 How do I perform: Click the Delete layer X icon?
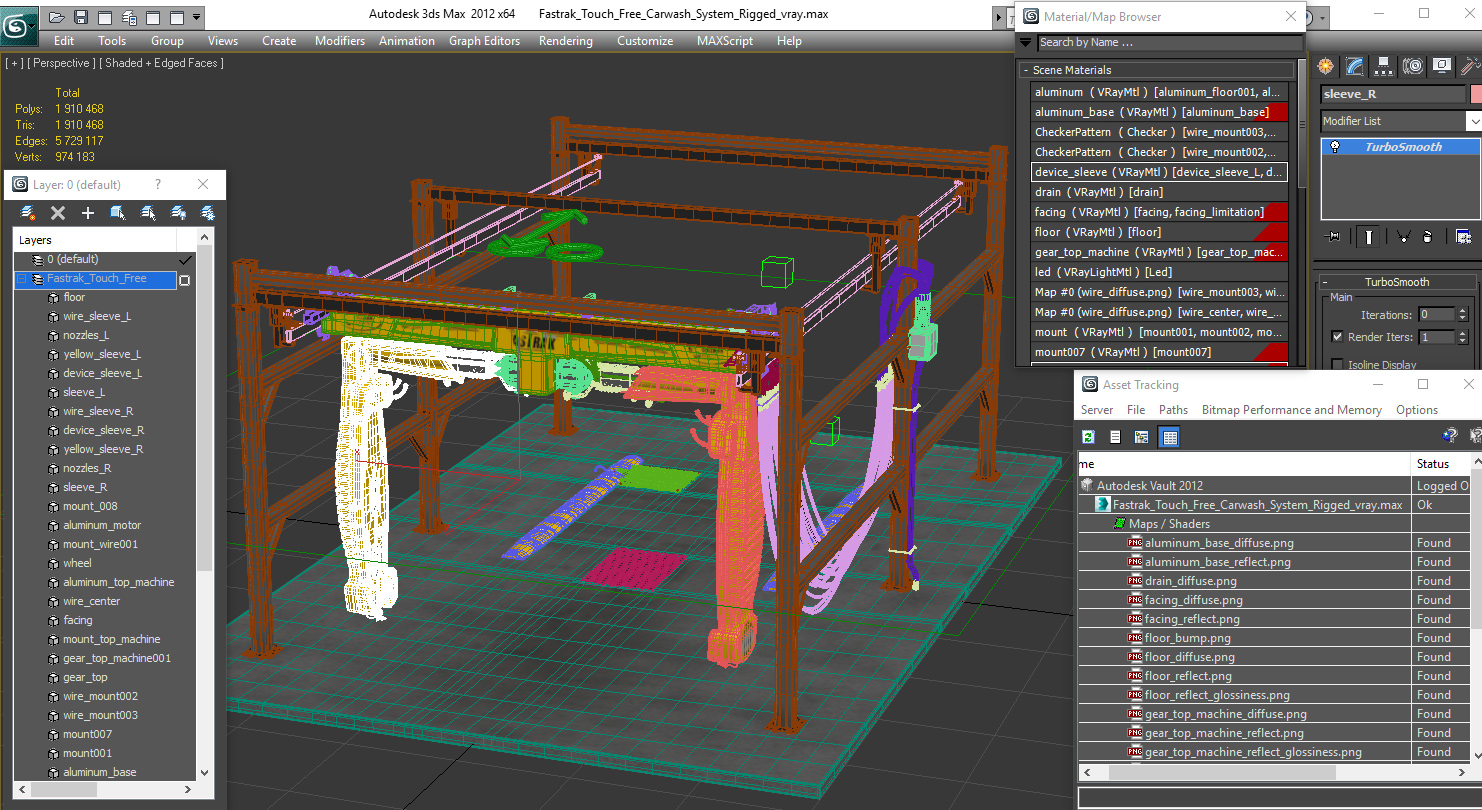[x=58, y=213]
